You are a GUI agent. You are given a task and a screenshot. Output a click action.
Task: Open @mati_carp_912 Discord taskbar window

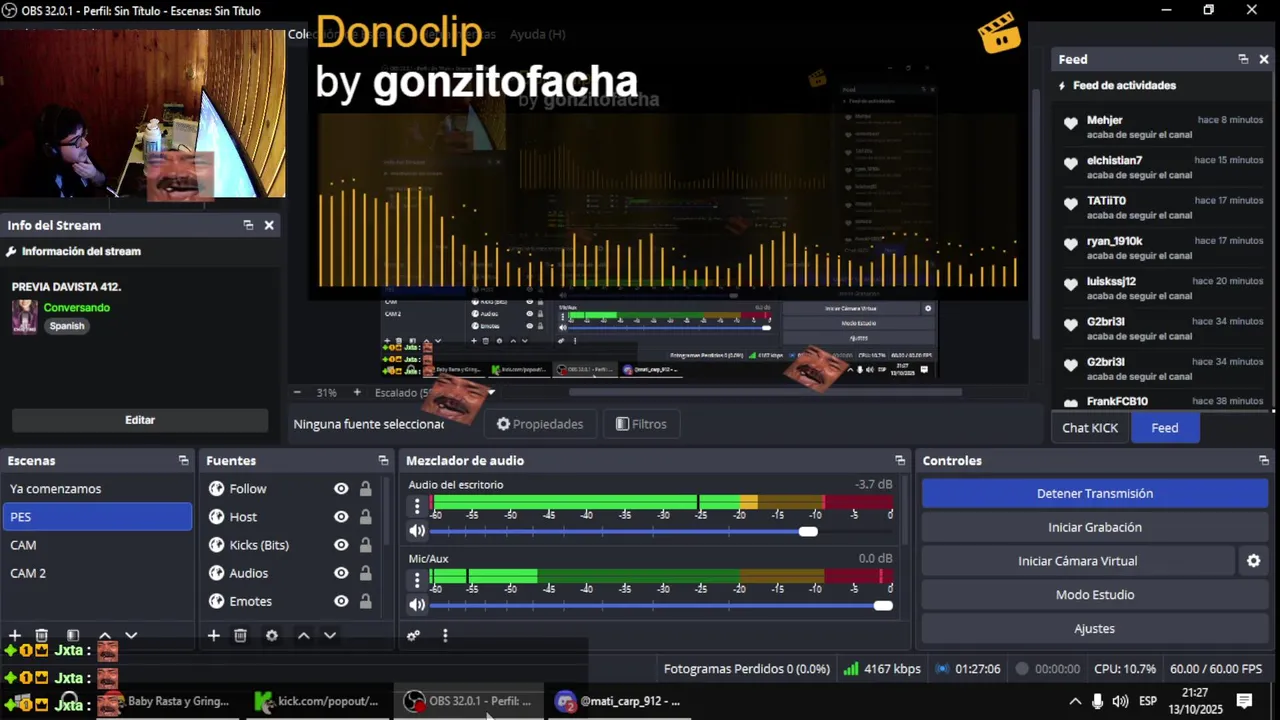(x=620, y=701)
